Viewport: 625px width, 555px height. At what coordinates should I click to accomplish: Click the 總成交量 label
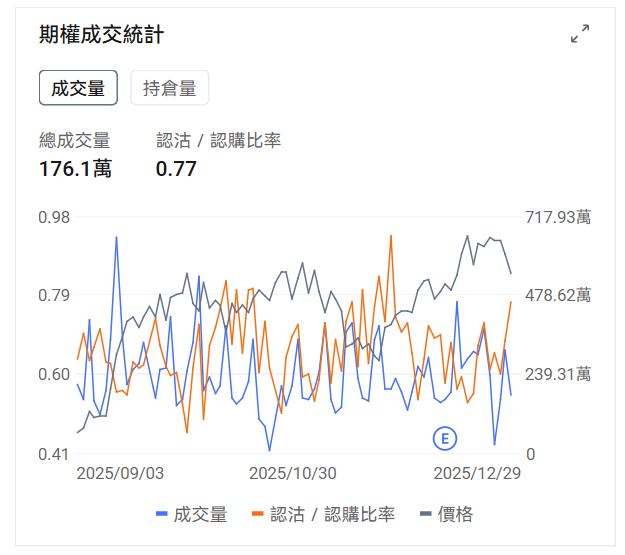[x=74, y=141]
